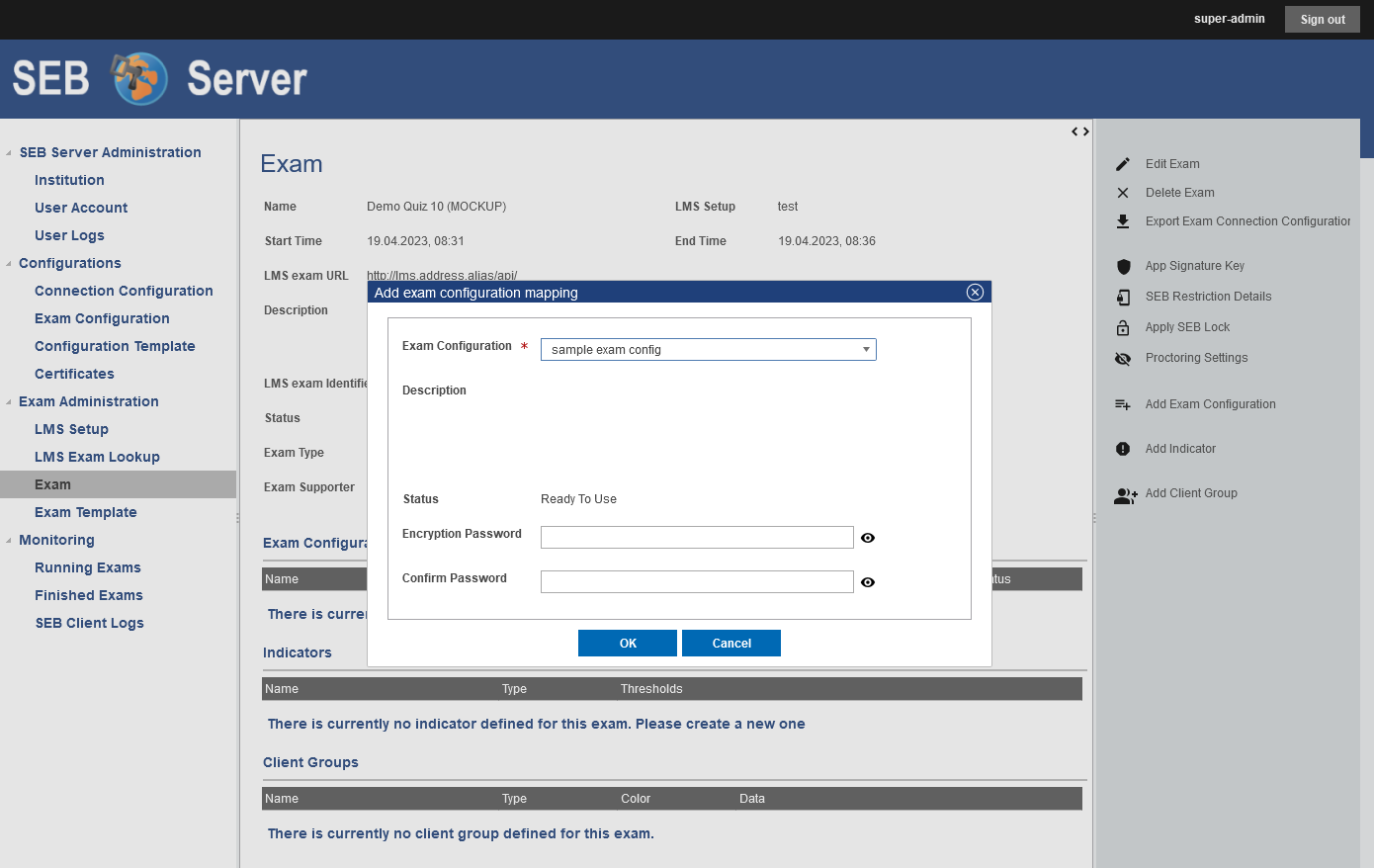Toggle visibility of Confirm Password field
The height and width of the screenshot is (868, 1374).
[868, 582]
